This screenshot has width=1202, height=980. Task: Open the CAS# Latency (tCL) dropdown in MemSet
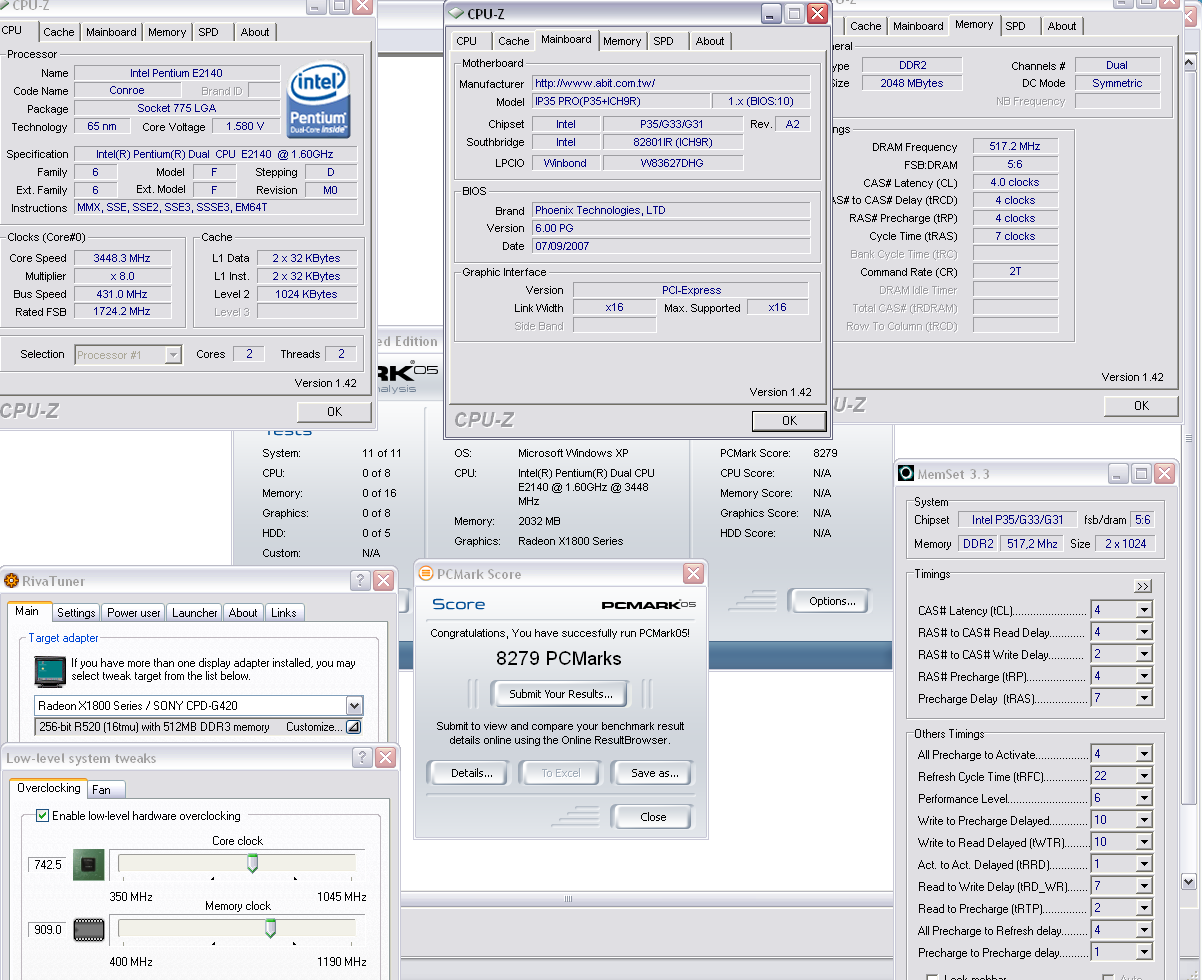click(1144, 610)
